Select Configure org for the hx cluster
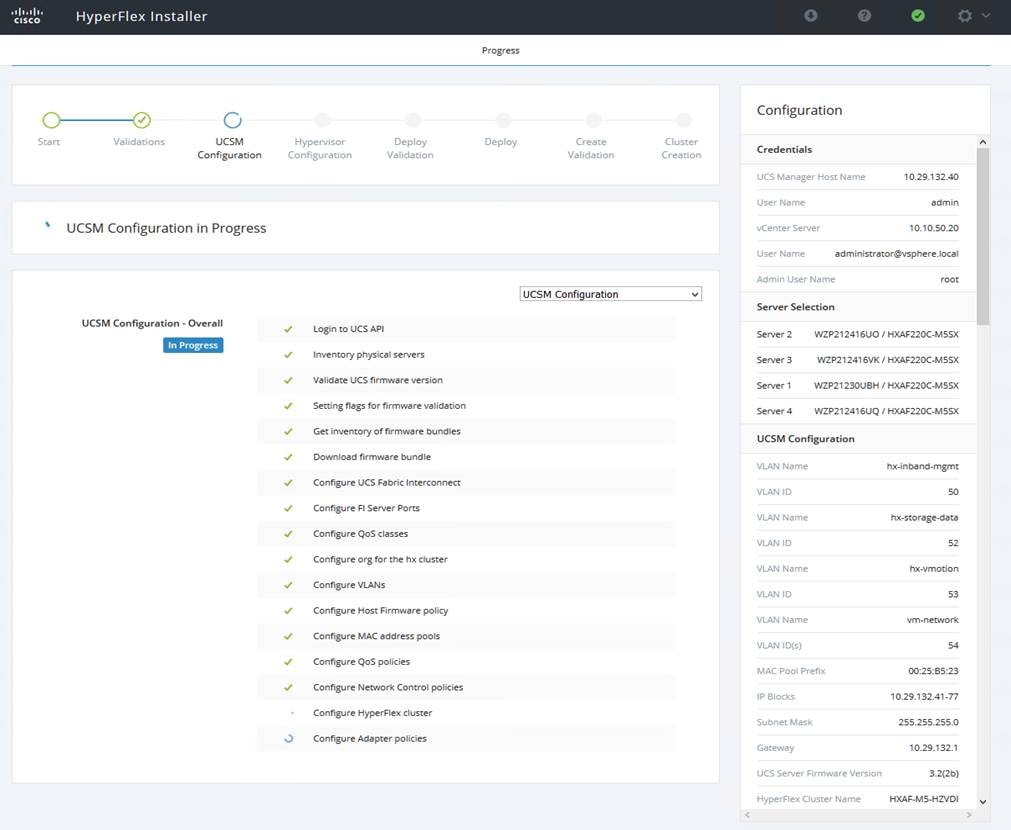1011x830 pixels. click(x=380, y=559)
